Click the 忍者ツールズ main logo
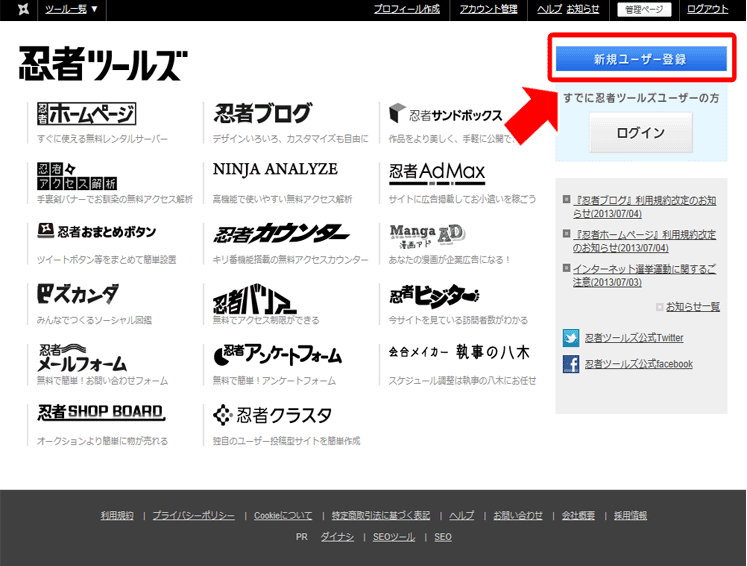747x566 pixels. pyautogui.click(x=103, y=64)
